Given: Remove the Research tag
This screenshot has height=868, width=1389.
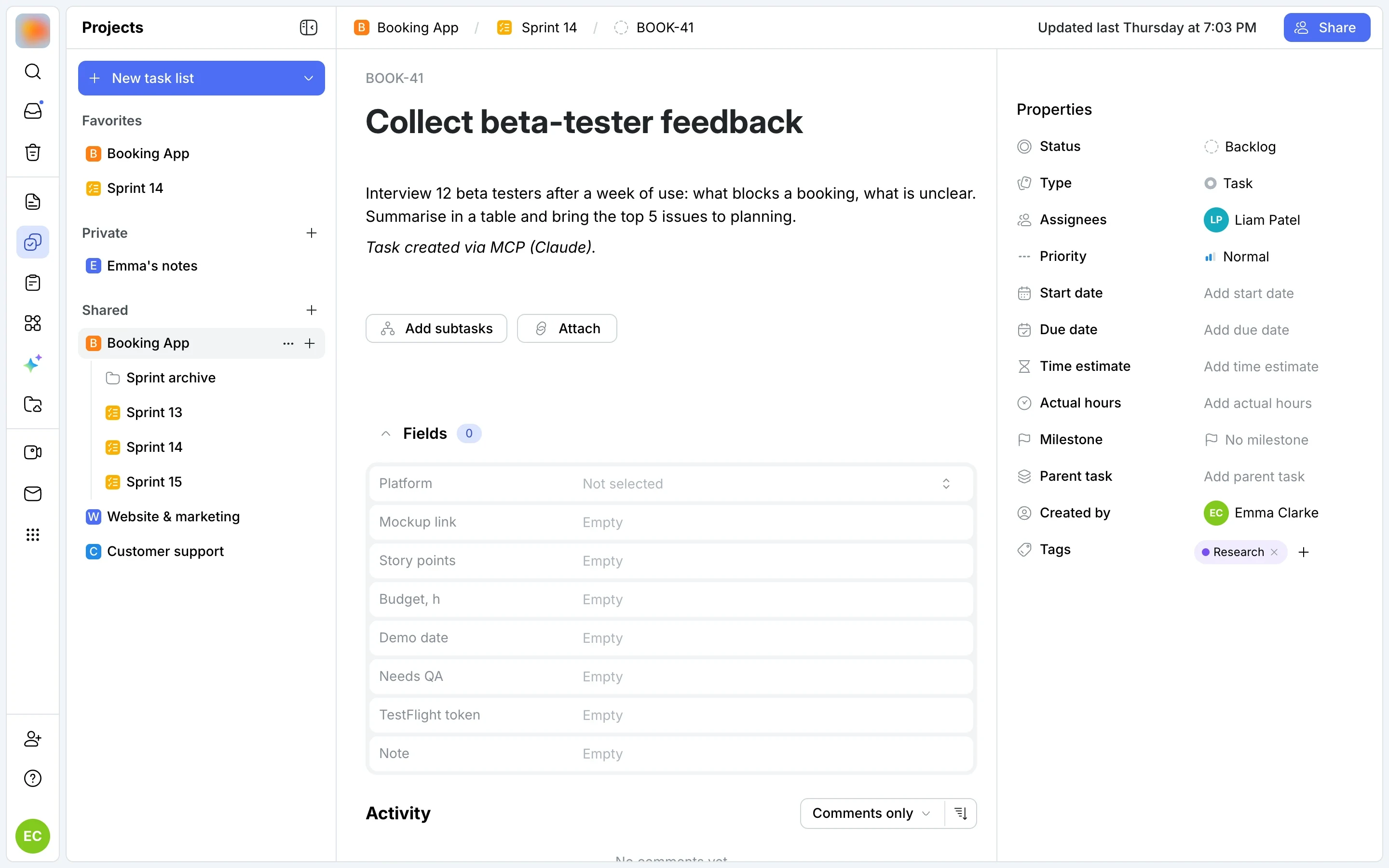Looking at the screenshot, I should (1274, 552).
